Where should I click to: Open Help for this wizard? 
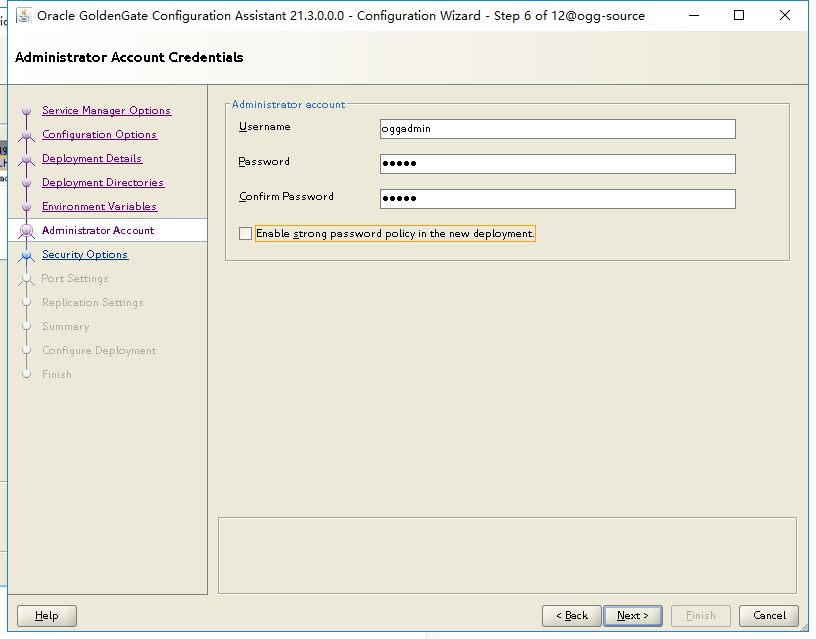pos(47,616)
